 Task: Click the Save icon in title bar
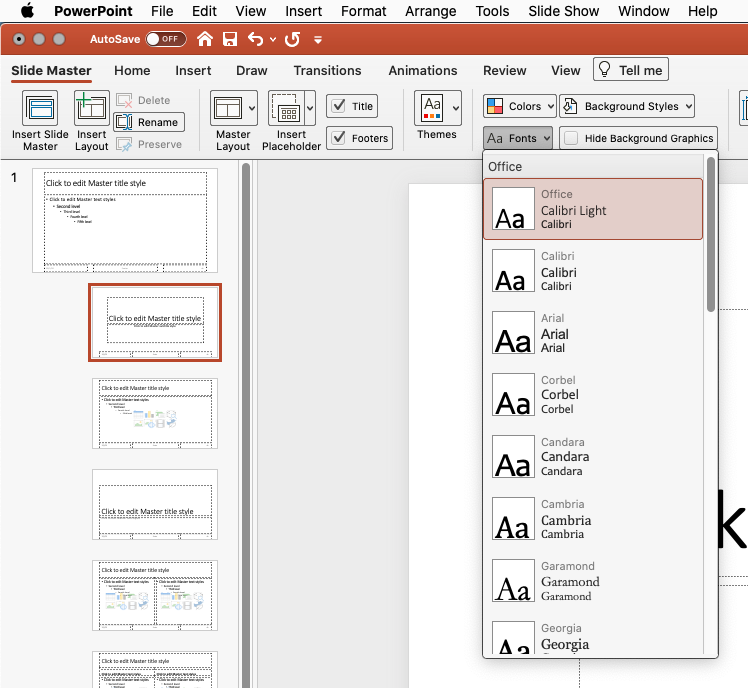pos(230,39)
